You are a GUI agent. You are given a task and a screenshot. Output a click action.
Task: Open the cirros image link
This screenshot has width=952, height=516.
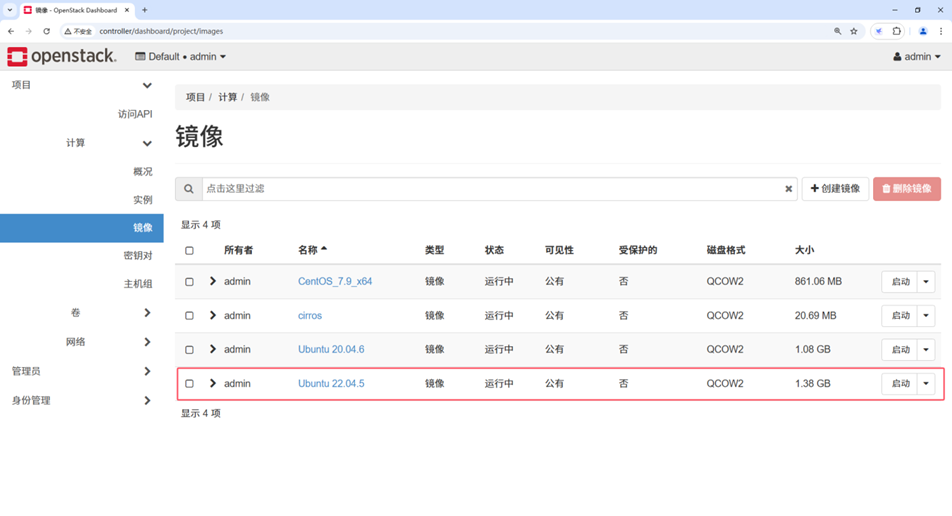pyautogui.click(x=310, y=316)
